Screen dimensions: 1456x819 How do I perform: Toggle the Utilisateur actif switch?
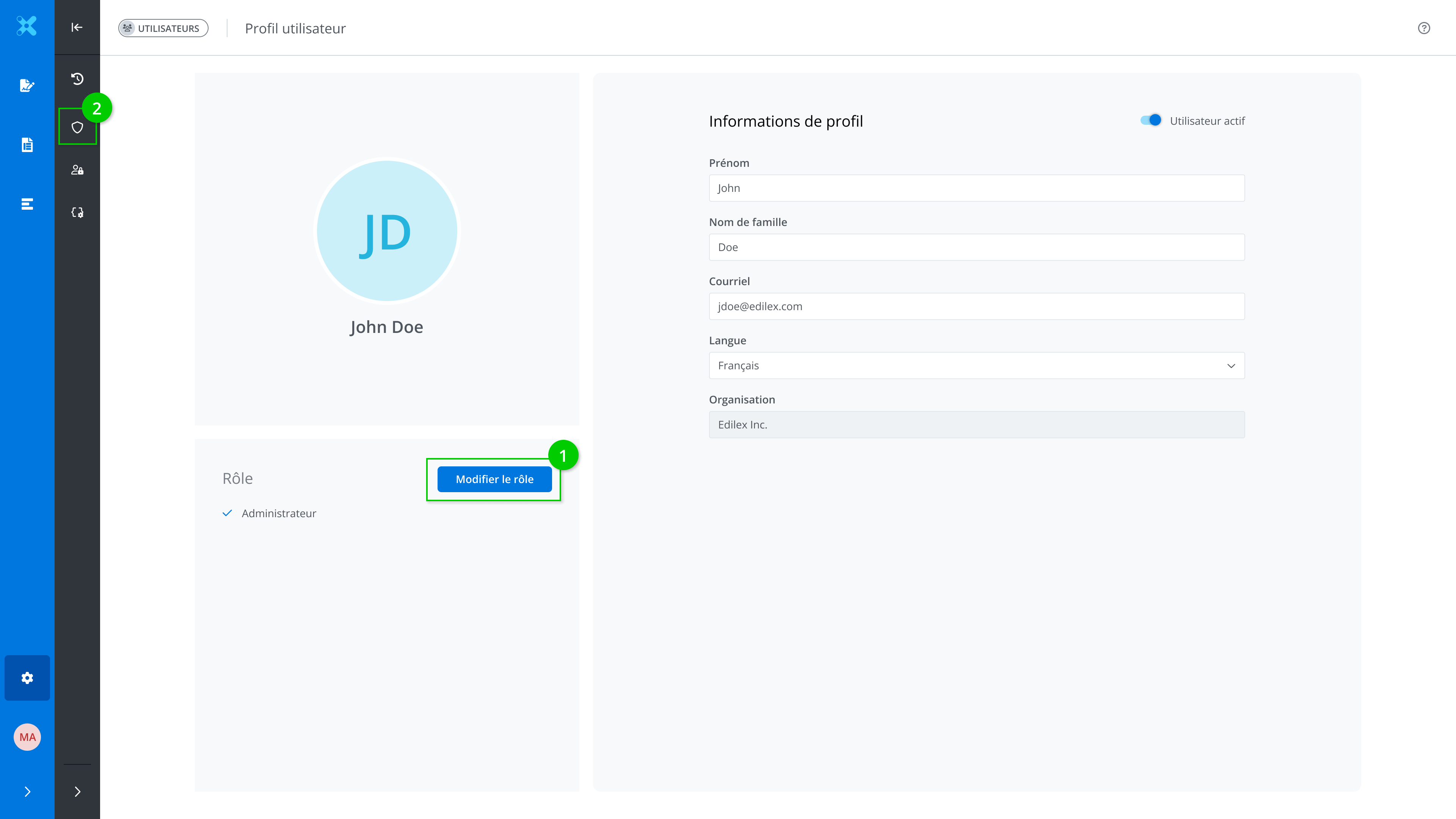tap(1150, 121)
